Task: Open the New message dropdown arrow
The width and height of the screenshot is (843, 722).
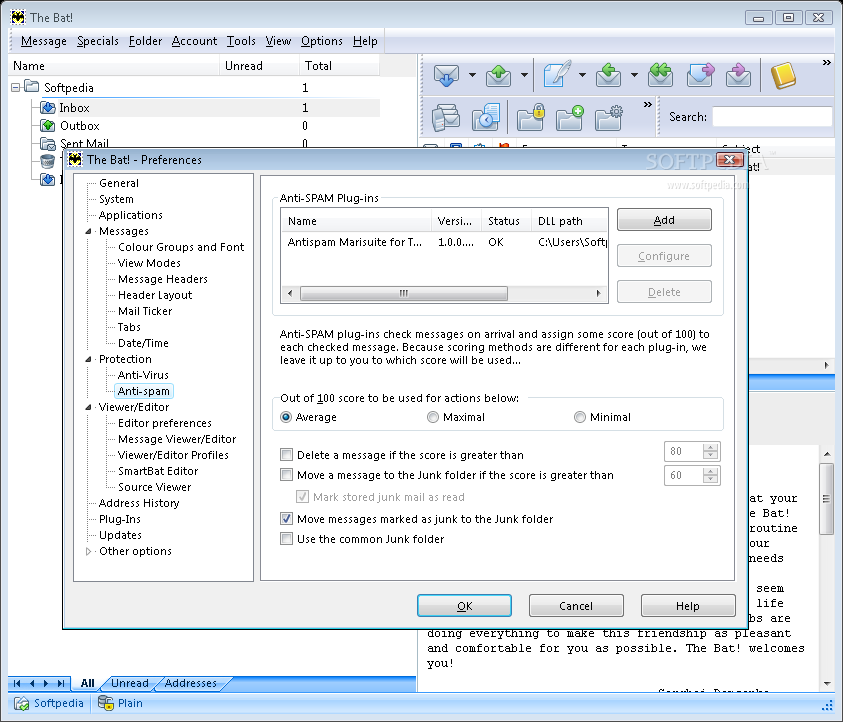Action: [582, 75]
